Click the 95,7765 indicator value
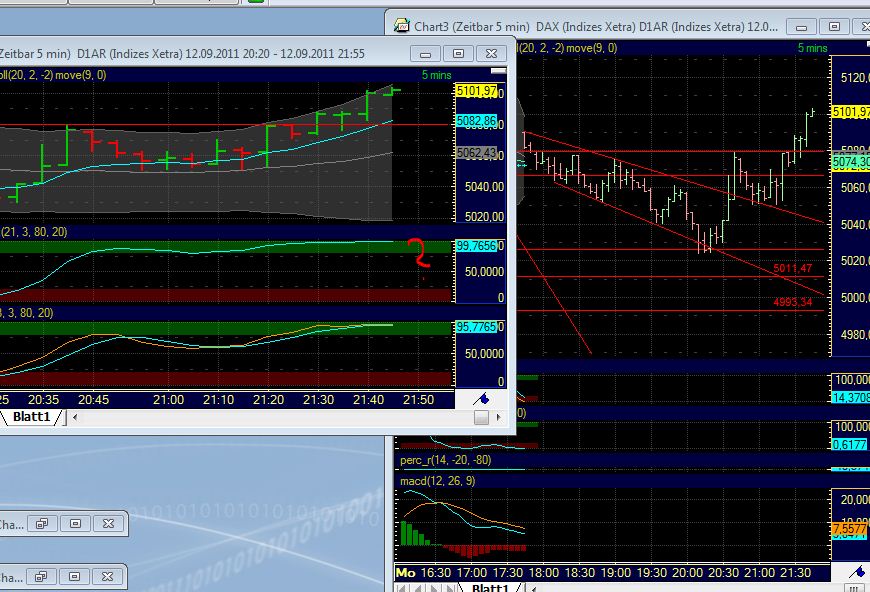The image size is (870, 592). 477,327
